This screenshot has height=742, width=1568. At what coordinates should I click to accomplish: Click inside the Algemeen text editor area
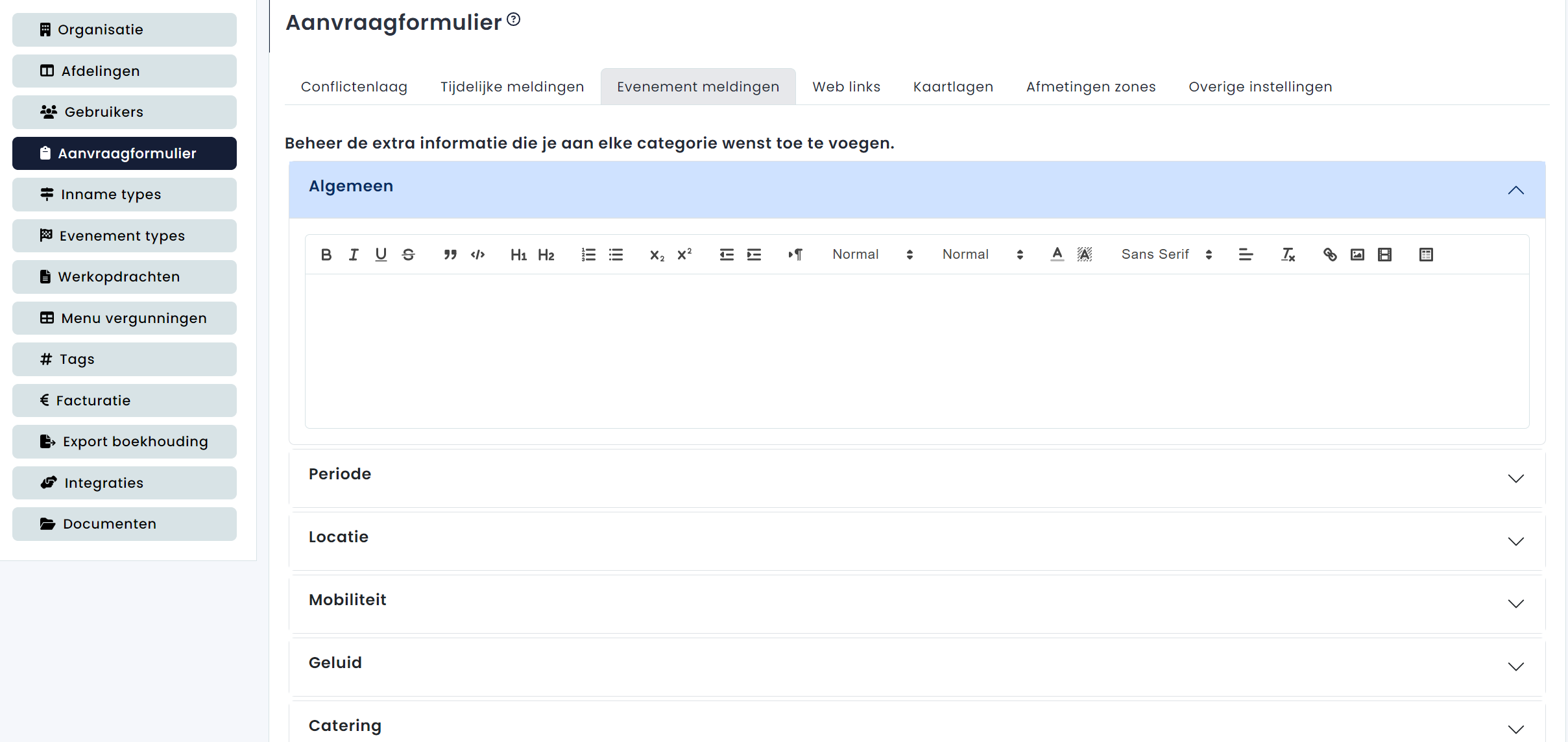click(916, 350)
